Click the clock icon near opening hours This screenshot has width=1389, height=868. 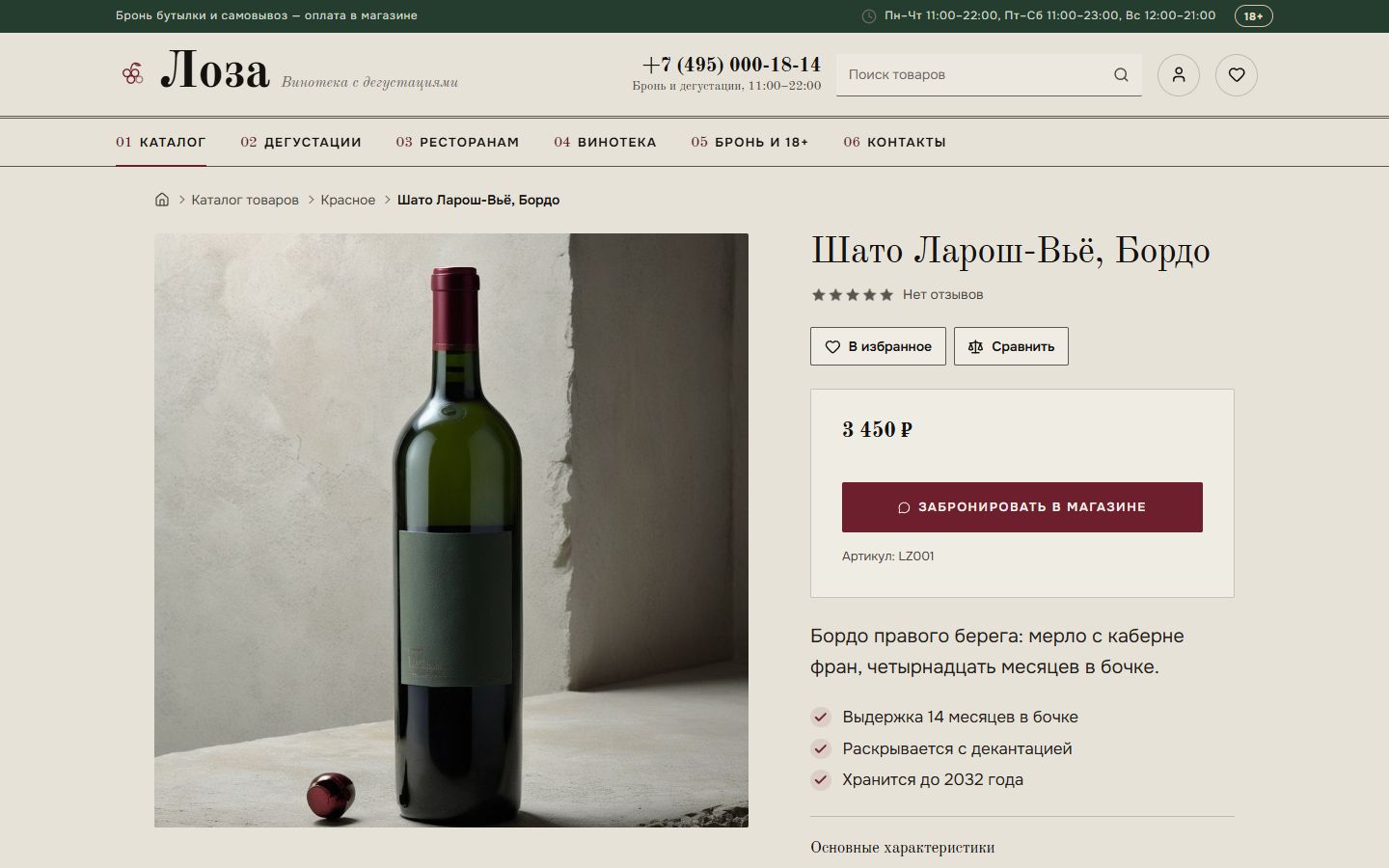[x=868, y=15]
